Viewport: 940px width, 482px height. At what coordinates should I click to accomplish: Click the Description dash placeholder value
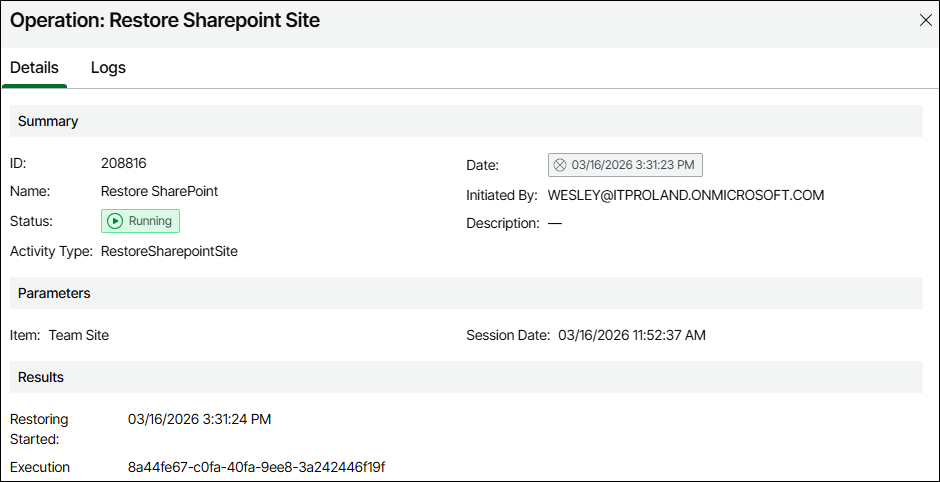pos(555,223)
